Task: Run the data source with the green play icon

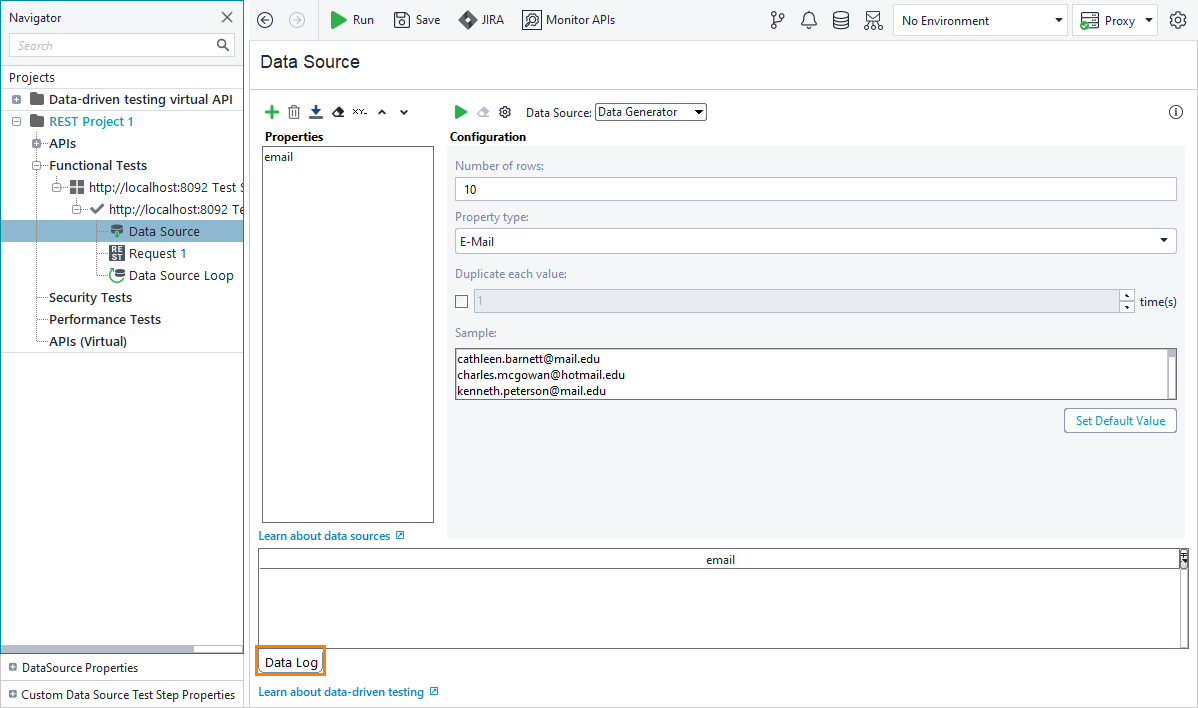Action: 461,112
